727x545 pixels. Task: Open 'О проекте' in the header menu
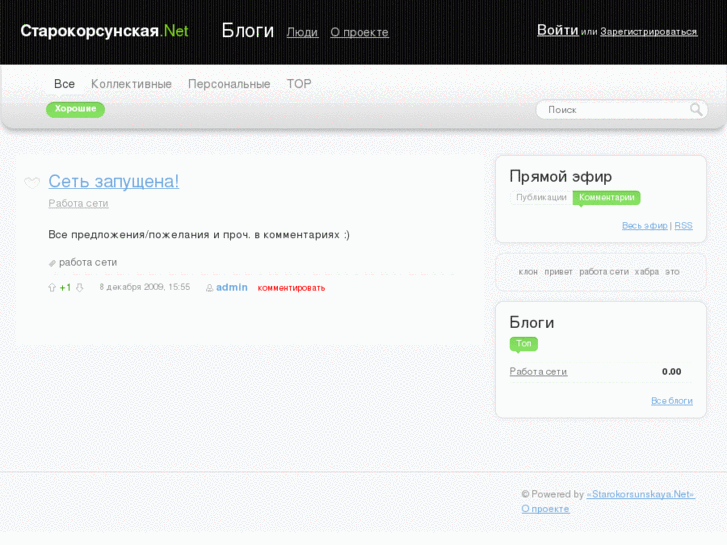[359, 32]
